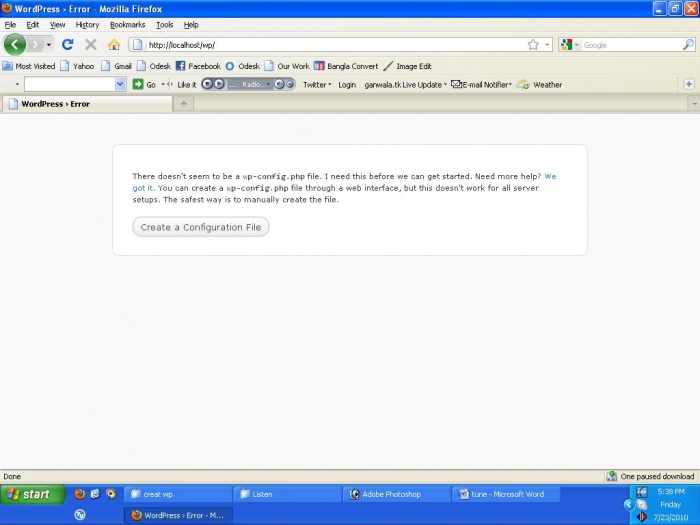Click inside the Google search box

tap(631, 45)
